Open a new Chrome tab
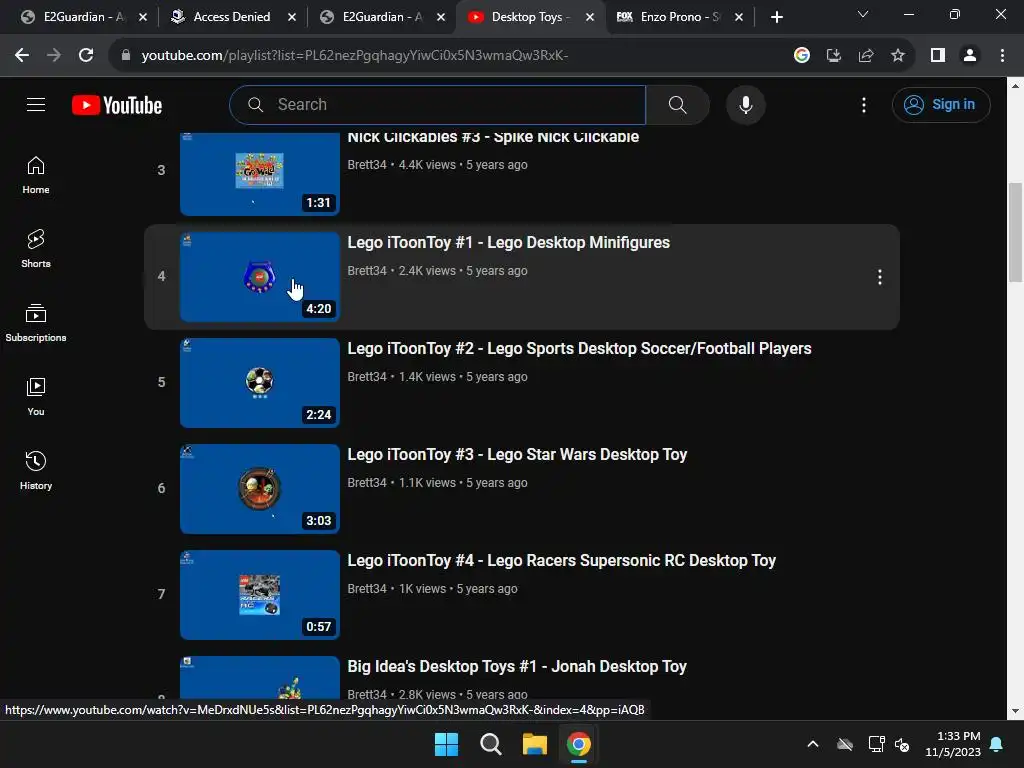1024x768 pixels. (x=776, y=17)
